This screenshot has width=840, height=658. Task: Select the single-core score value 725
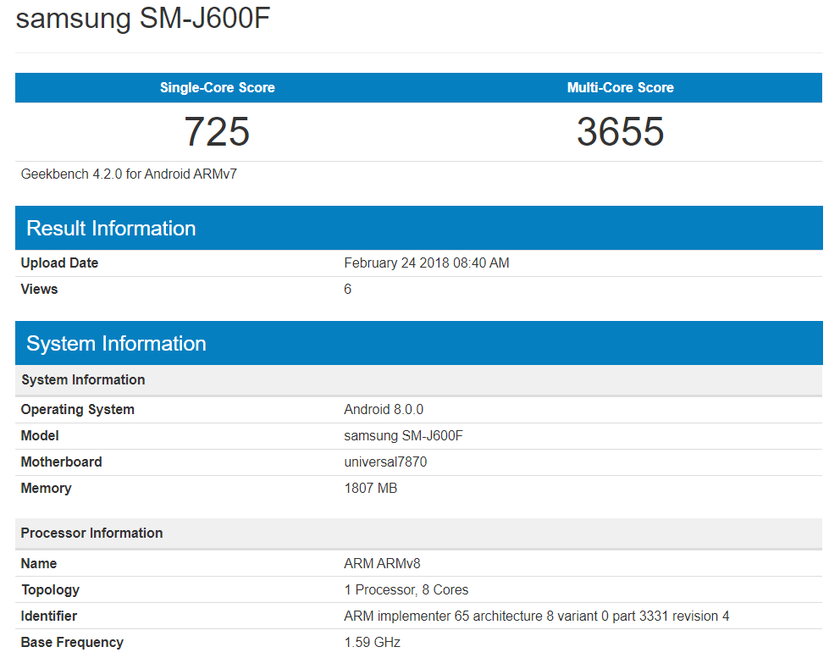point(217,132)
